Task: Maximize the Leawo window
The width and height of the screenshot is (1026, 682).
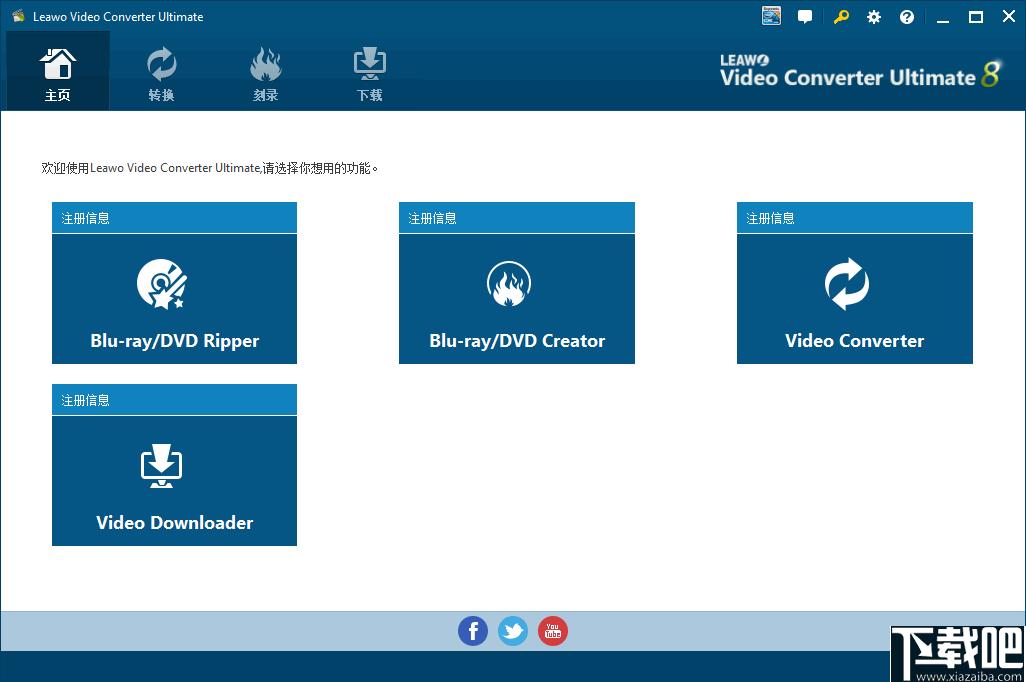Action: pyautogui.click(x=976, y=18)
